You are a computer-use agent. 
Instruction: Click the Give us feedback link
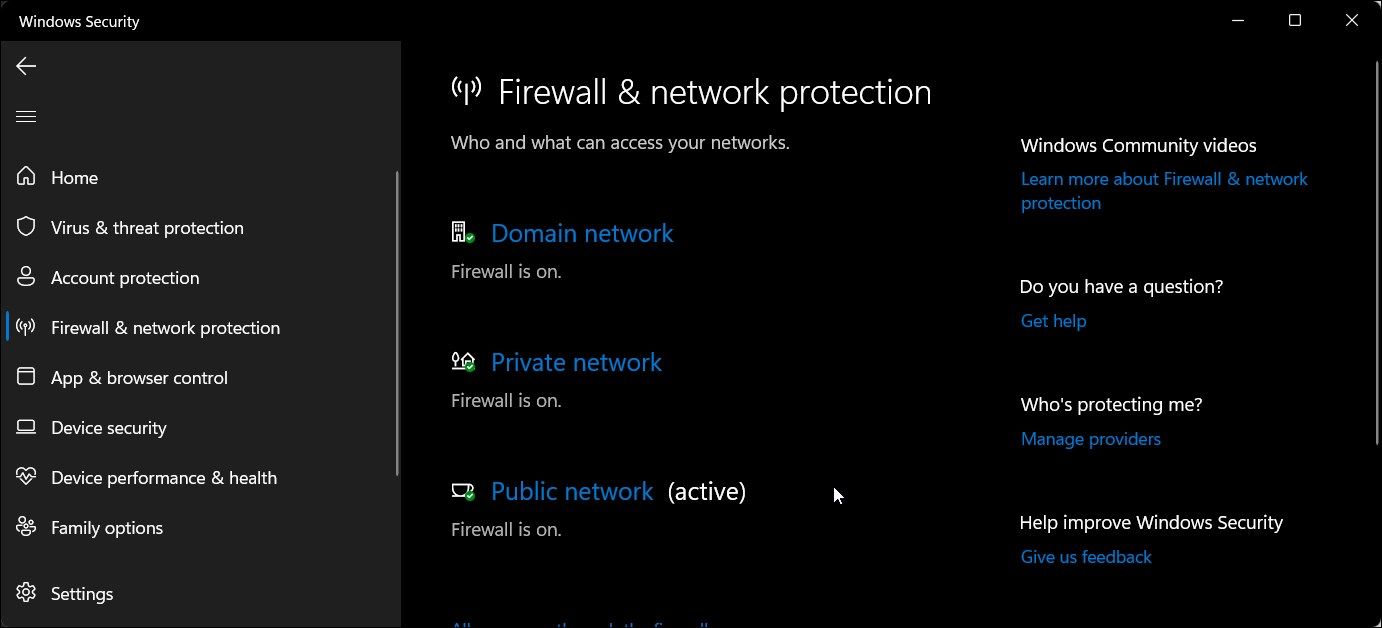[1086, 556]
